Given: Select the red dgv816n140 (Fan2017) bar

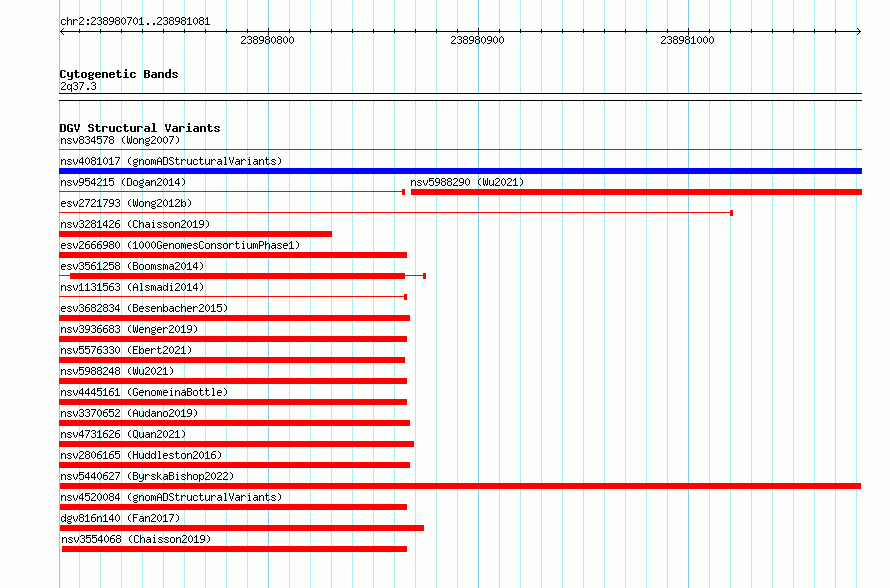Looking at the screenshot, I should click(x=241, y=528).
